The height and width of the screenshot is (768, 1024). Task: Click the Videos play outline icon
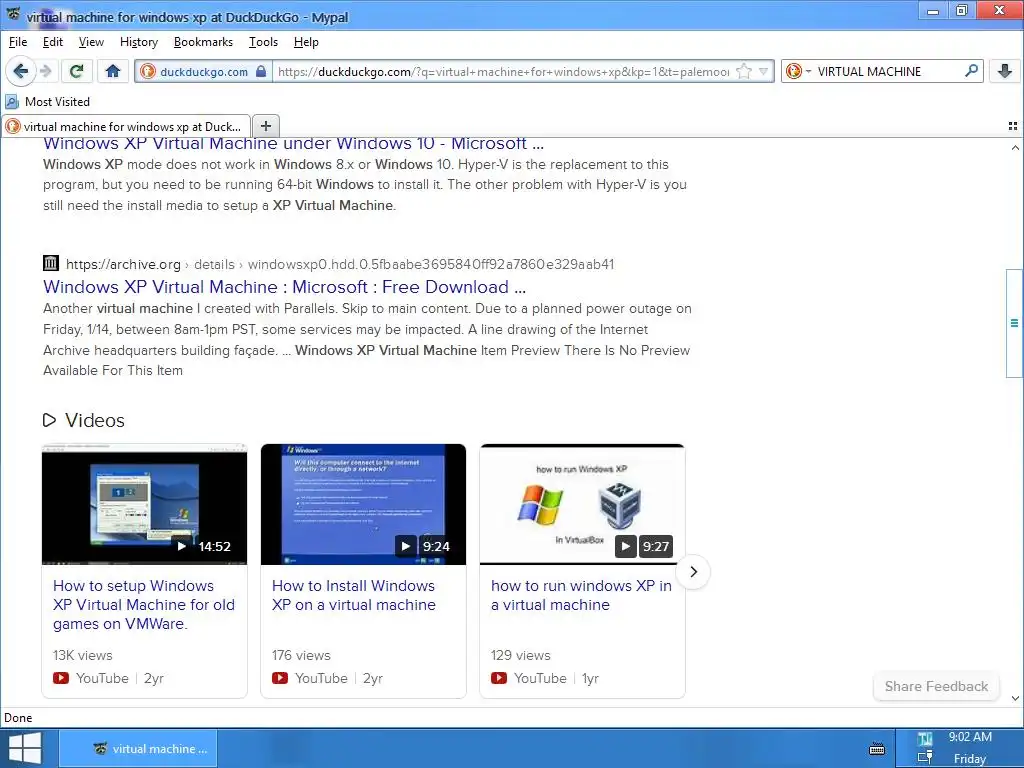point(49,420)
